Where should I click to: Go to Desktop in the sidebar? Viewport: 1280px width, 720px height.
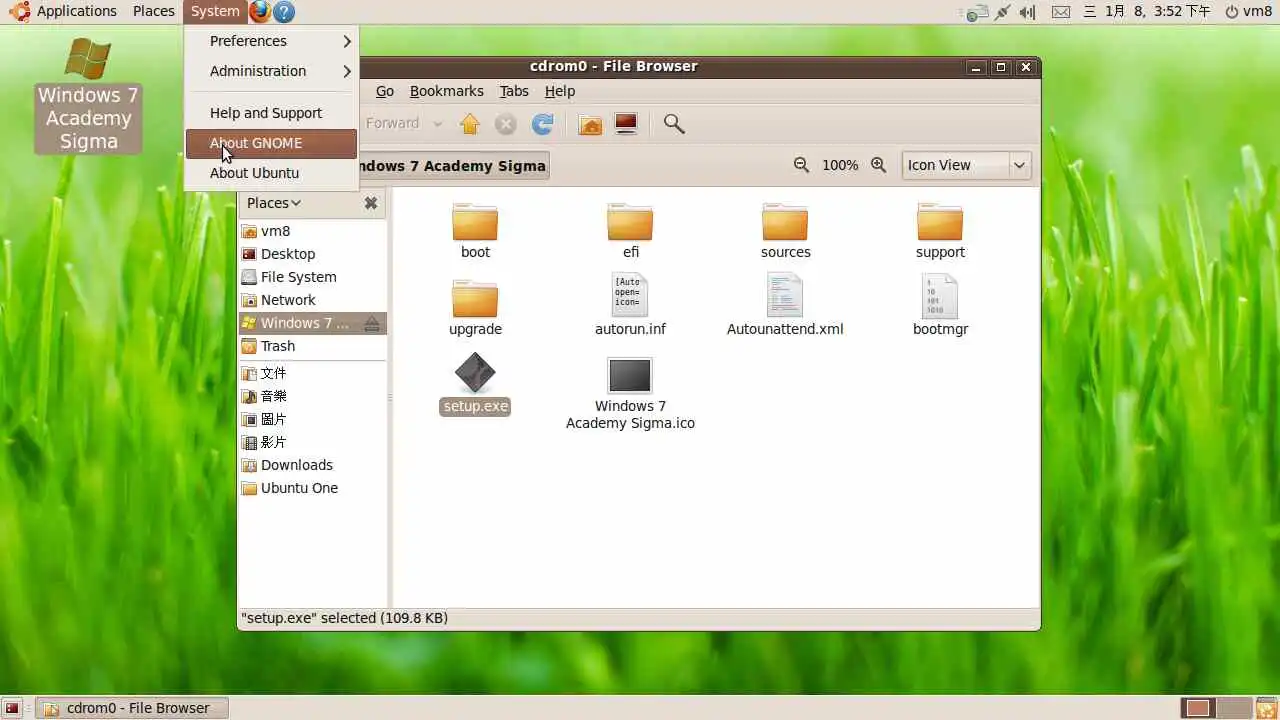tap(312, 254)
